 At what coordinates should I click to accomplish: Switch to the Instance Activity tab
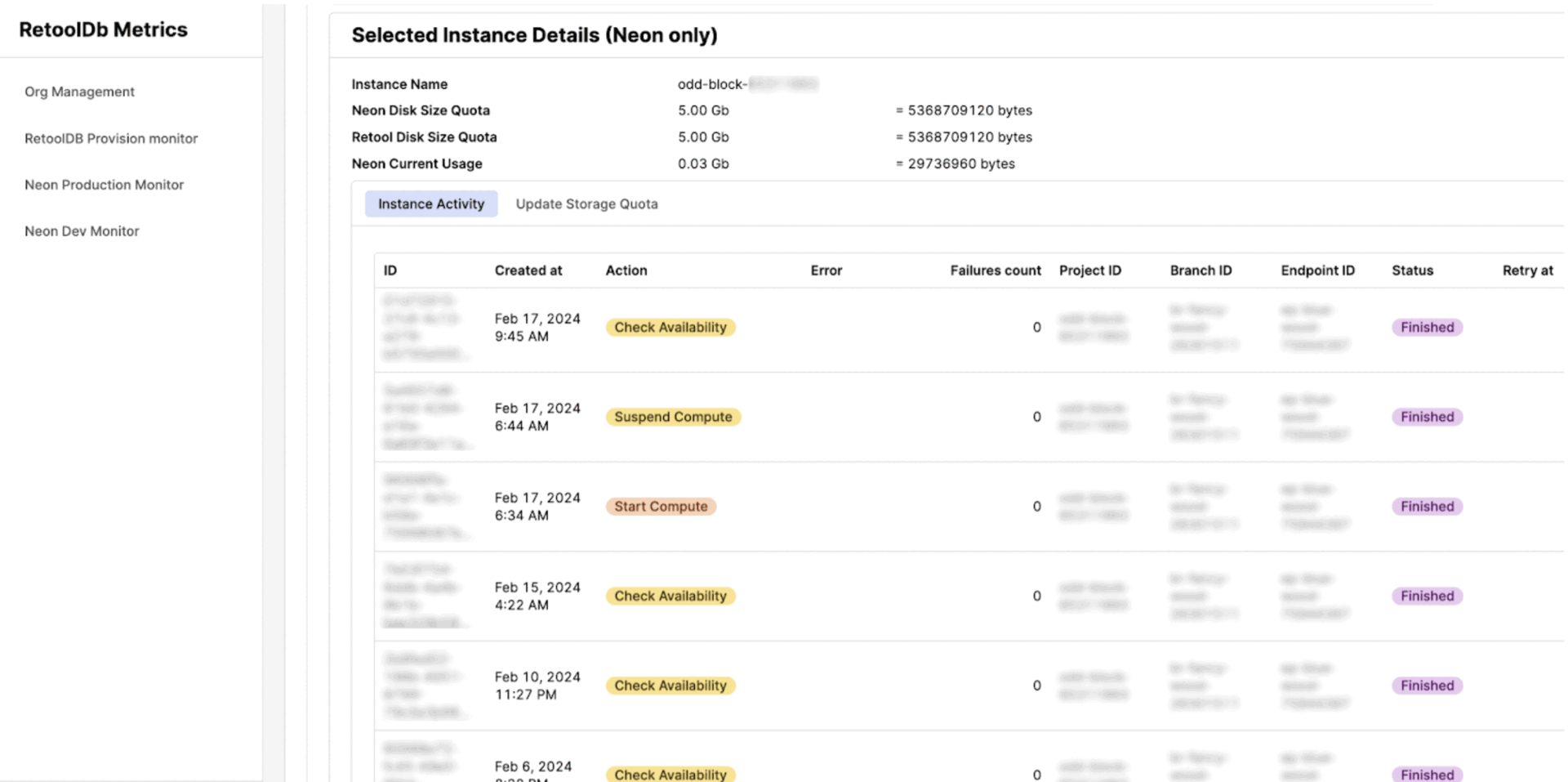point(431,203)
